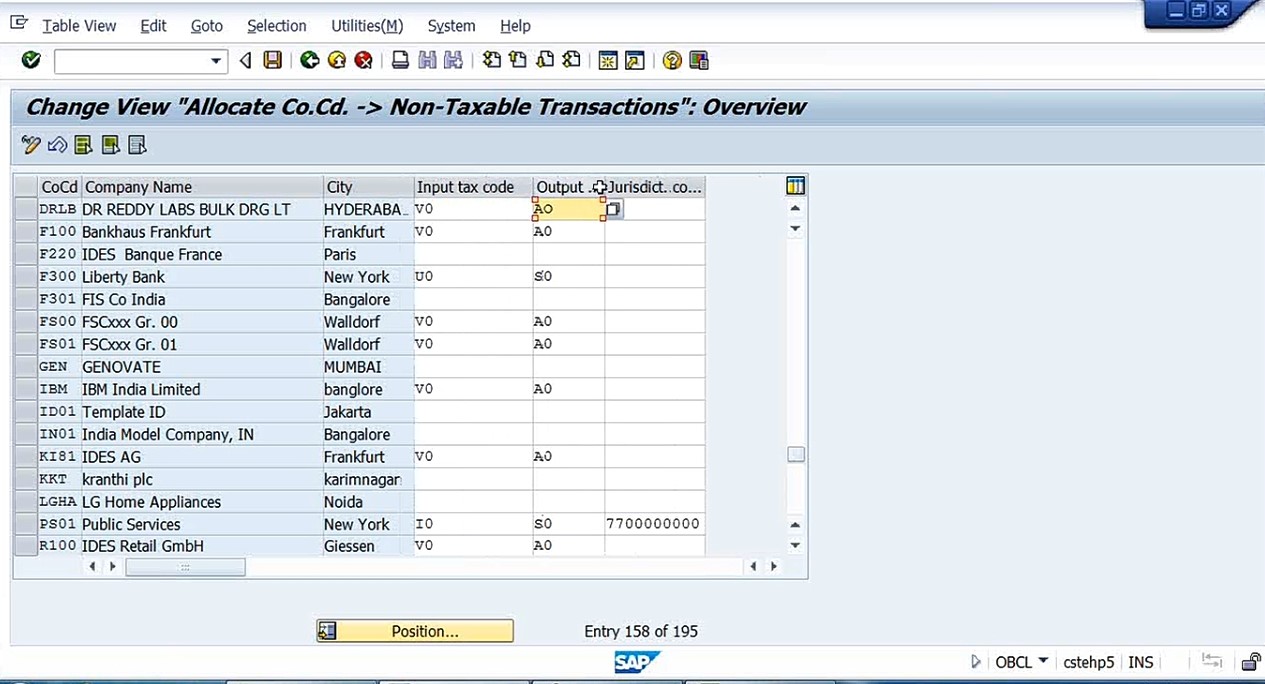
Task: Open the OBCL dropdown in the status bar
Action: click(x=1043, y=661)
